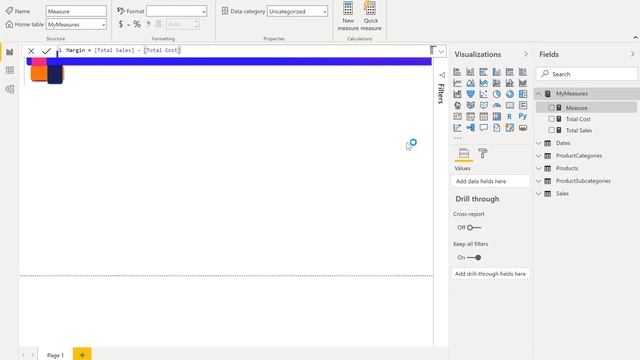Open the Format paint roller tab
This screenshot has width=640, height=360.
point(482,153)
